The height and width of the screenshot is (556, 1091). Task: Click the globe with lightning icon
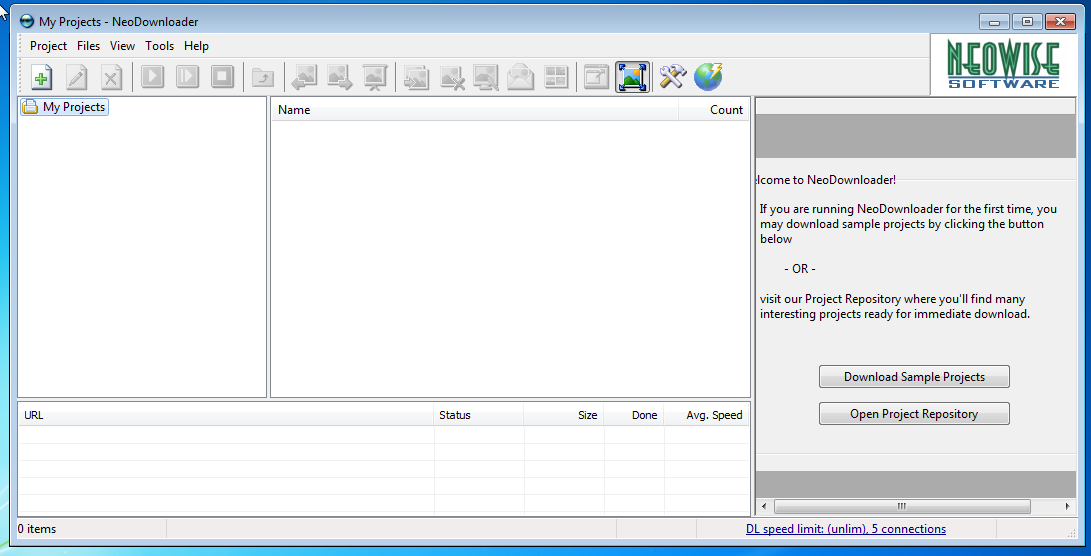point(708,77)
